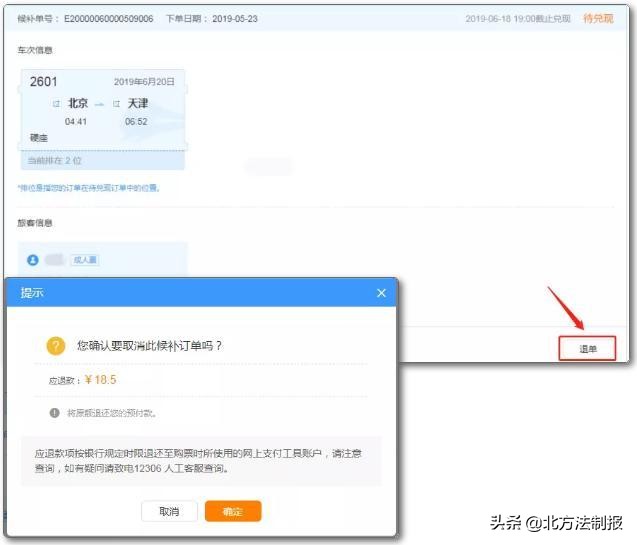
Task: Select the 成人票 tag
Action: (85, 260)
